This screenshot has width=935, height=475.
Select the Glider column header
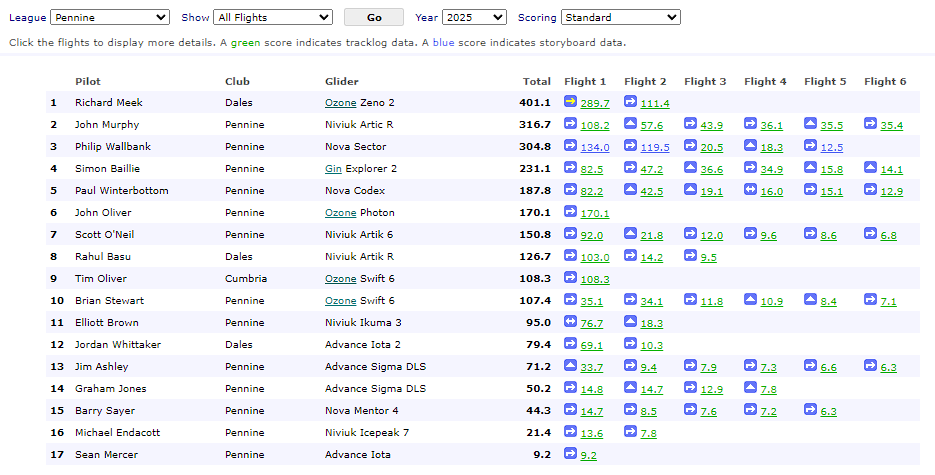click(x=342, y=82)
